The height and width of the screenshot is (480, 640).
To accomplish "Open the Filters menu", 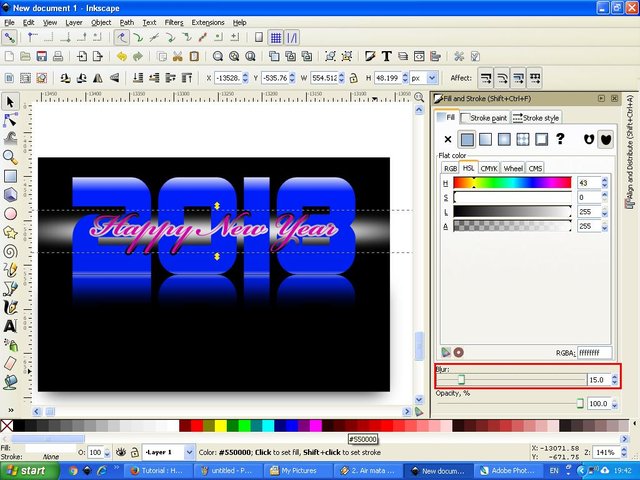I will pyautogui.click(x=174, y=22).
